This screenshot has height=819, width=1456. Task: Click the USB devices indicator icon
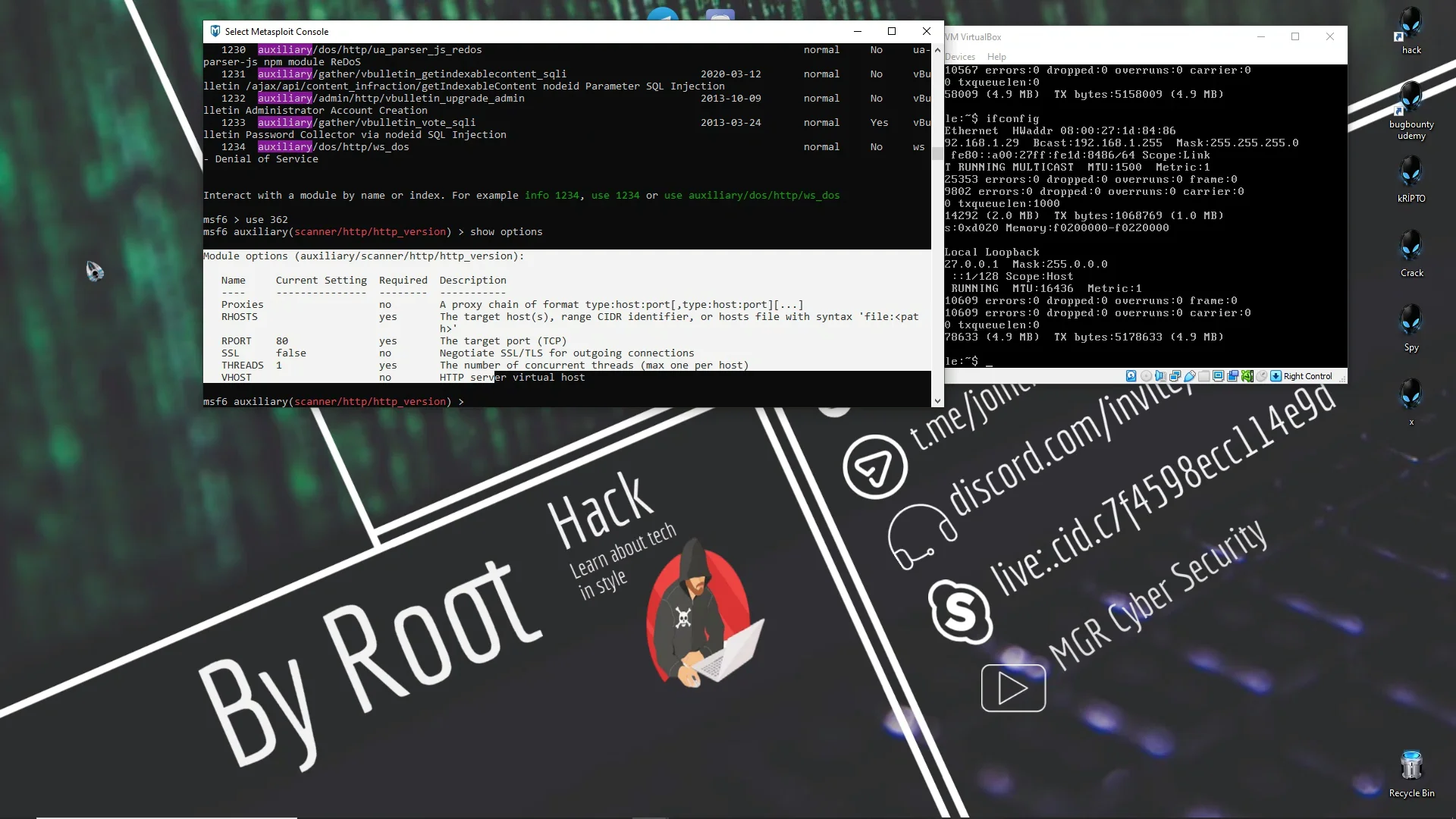(x=1190, y=376)
